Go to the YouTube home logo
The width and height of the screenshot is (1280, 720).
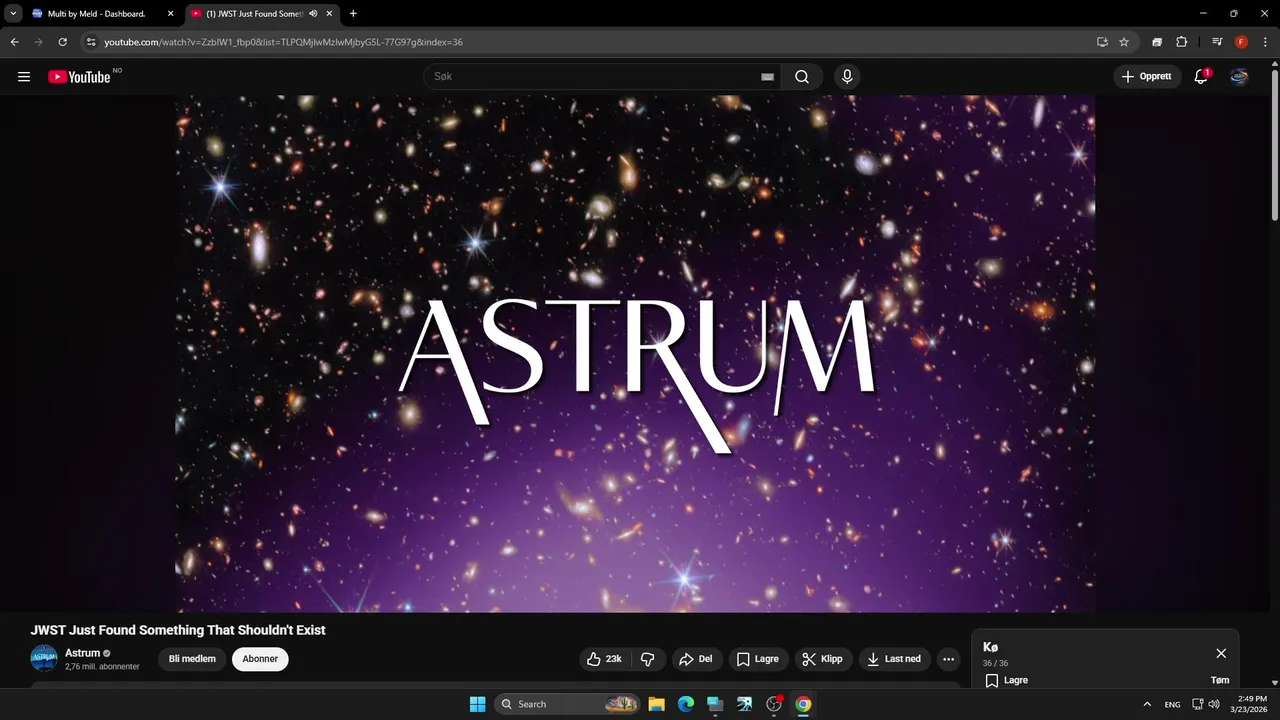[x=79, y=77]
